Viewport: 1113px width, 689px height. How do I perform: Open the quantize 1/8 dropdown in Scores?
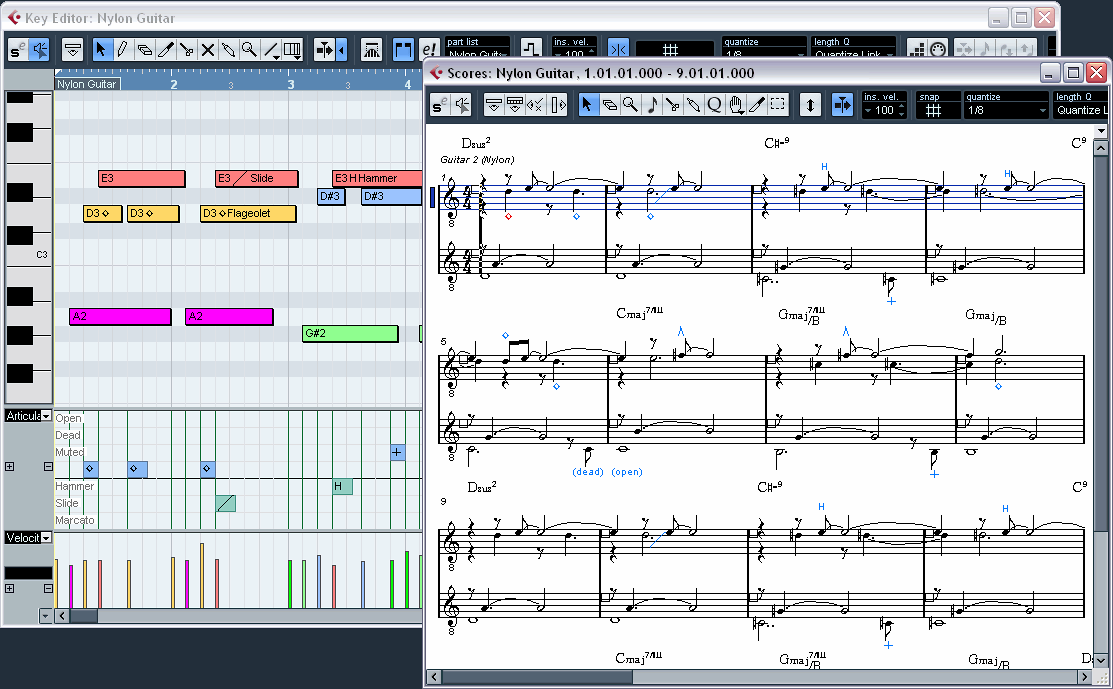click(x=1007, y=111)
